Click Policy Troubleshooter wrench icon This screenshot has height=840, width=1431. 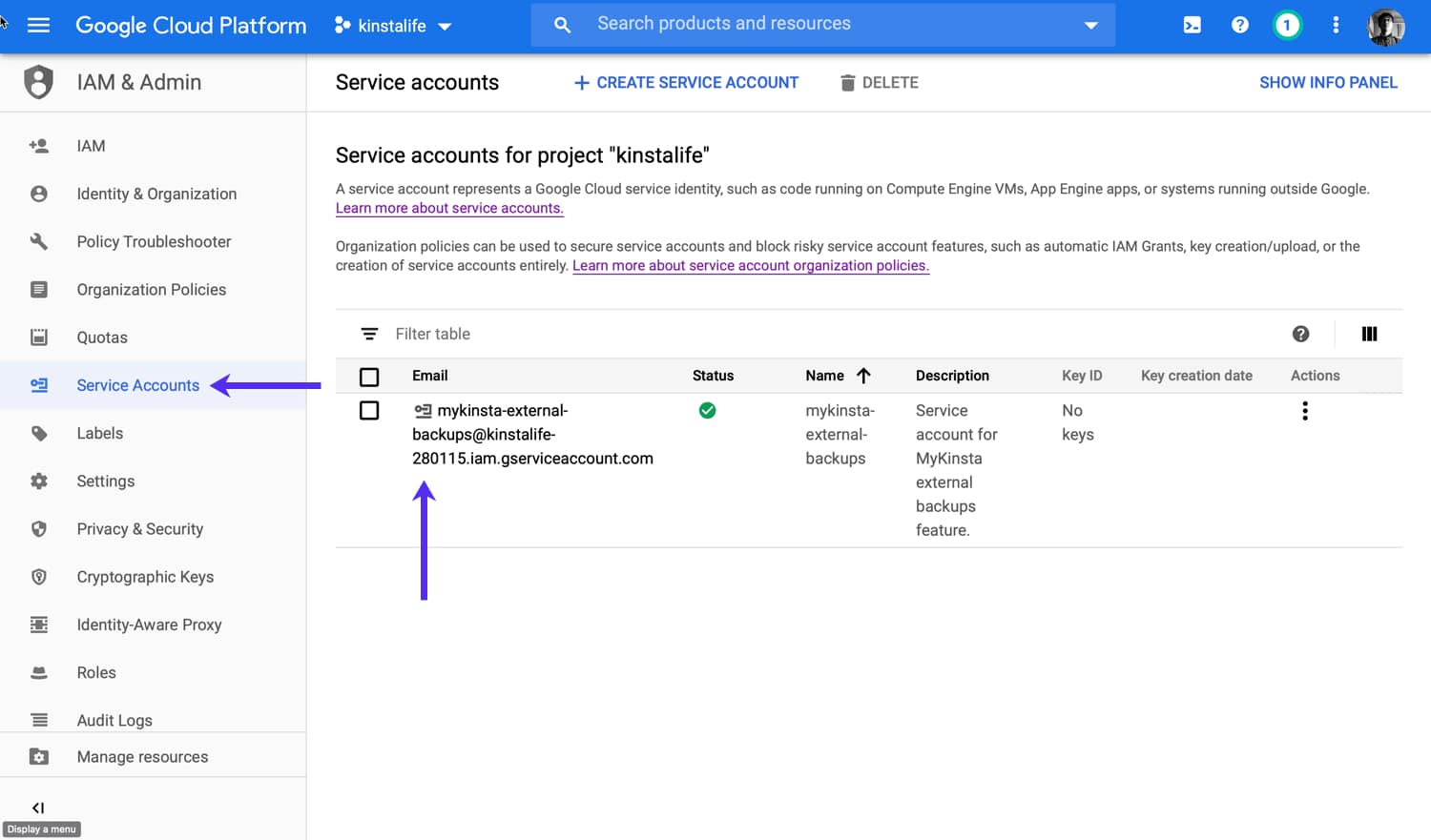click(38, 241)
